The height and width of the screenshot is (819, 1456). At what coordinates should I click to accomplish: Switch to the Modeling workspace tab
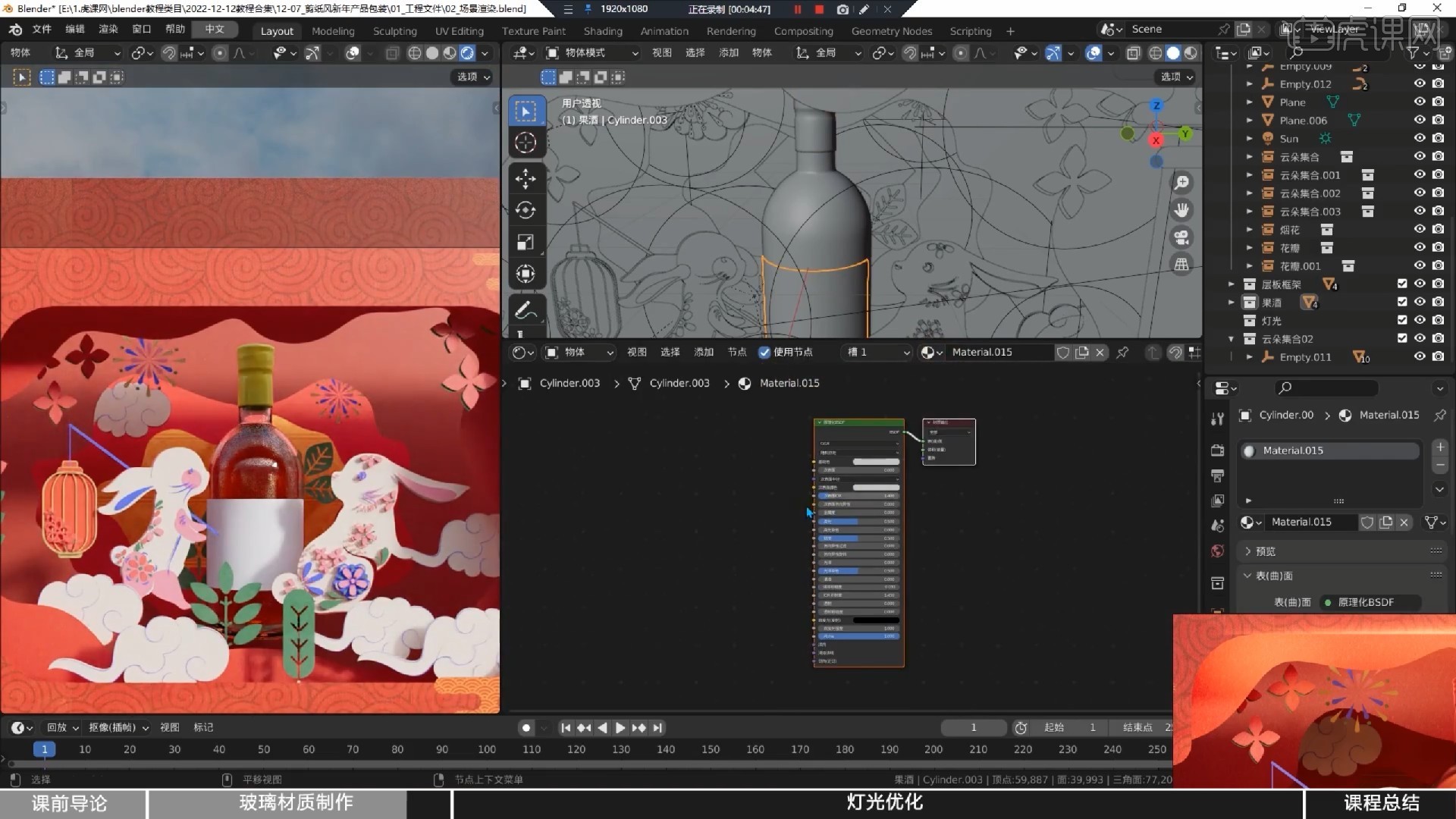click(333, 31)
